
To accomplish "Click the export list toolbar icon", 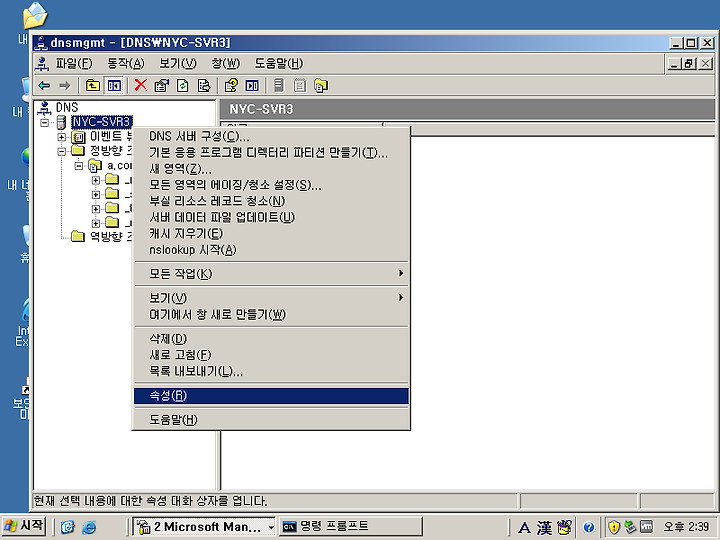I will tap(203, 85).
